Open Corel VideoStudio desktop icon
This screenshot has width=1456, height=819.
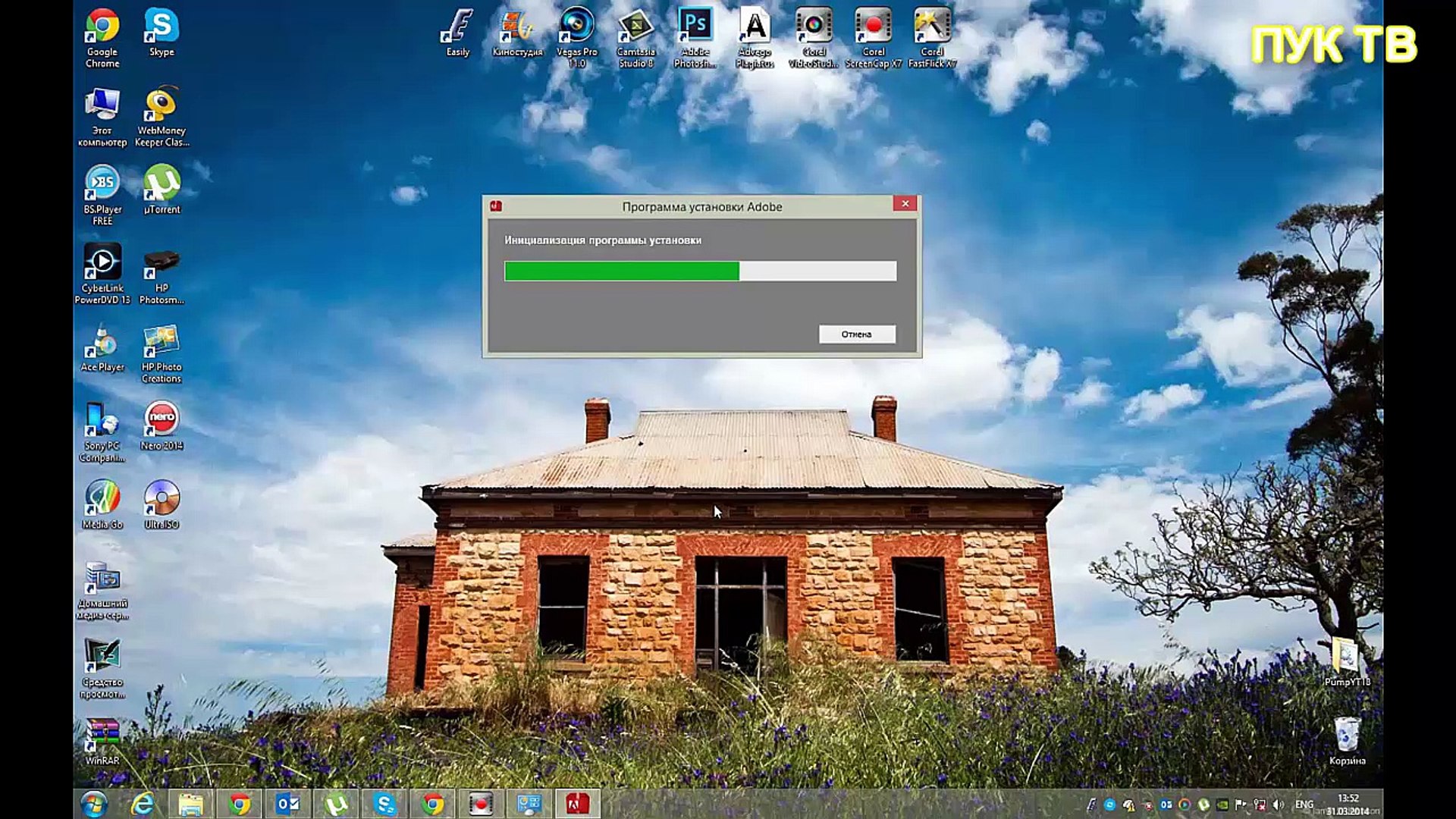pos(813,38)
